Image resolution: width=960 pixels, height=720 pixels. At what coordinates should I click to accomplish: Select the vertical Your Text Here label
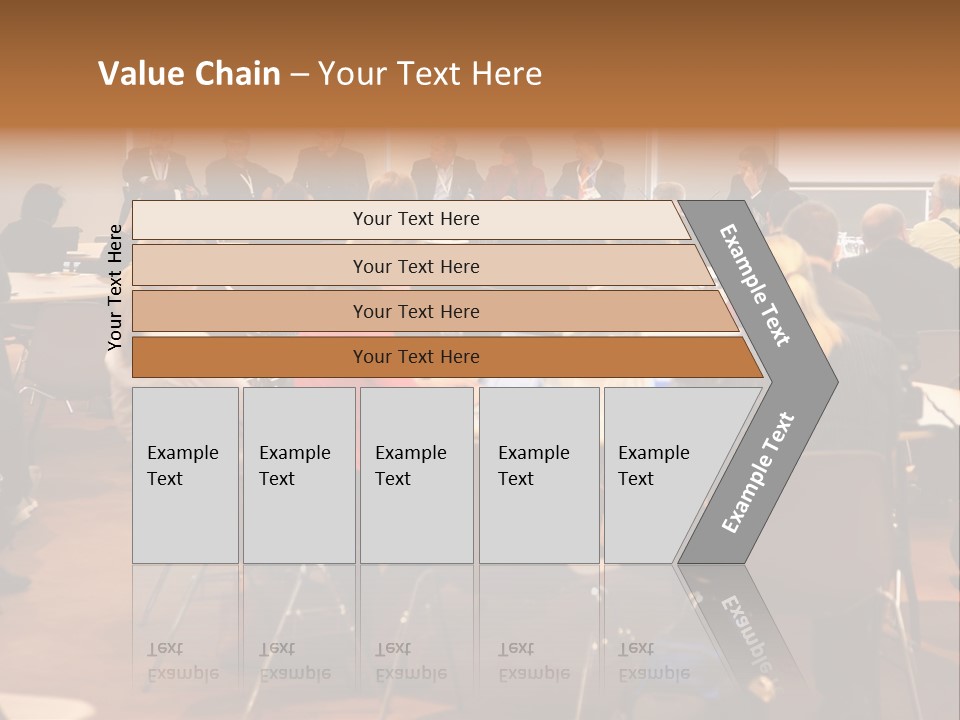(x=115, y=287)
